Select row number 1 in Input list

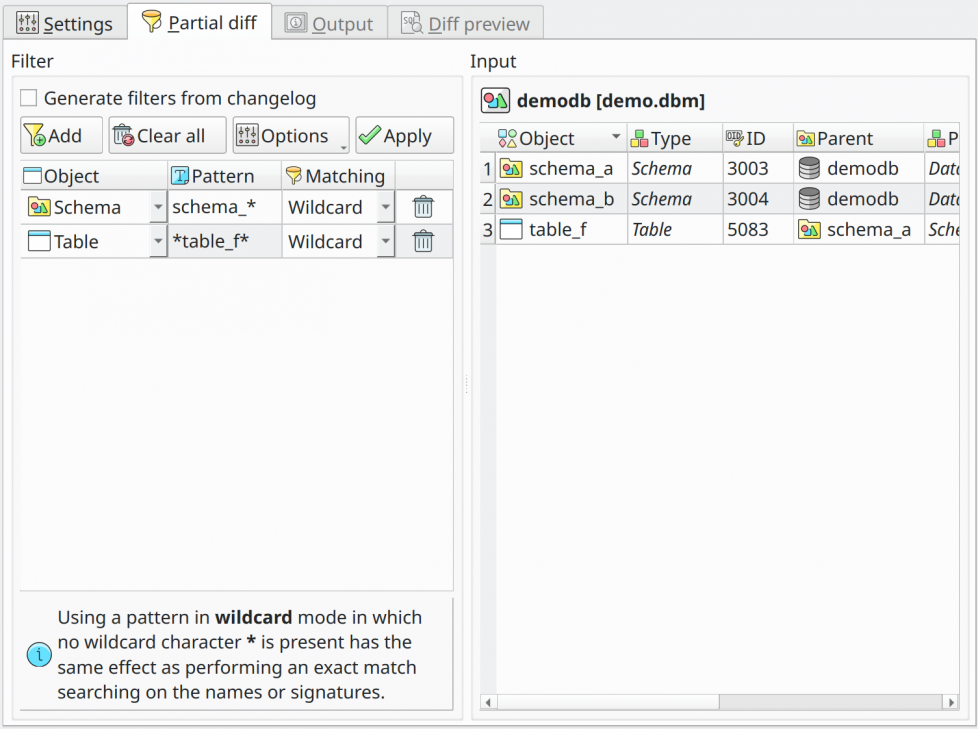pyautogui.click(x=488, y=168)
